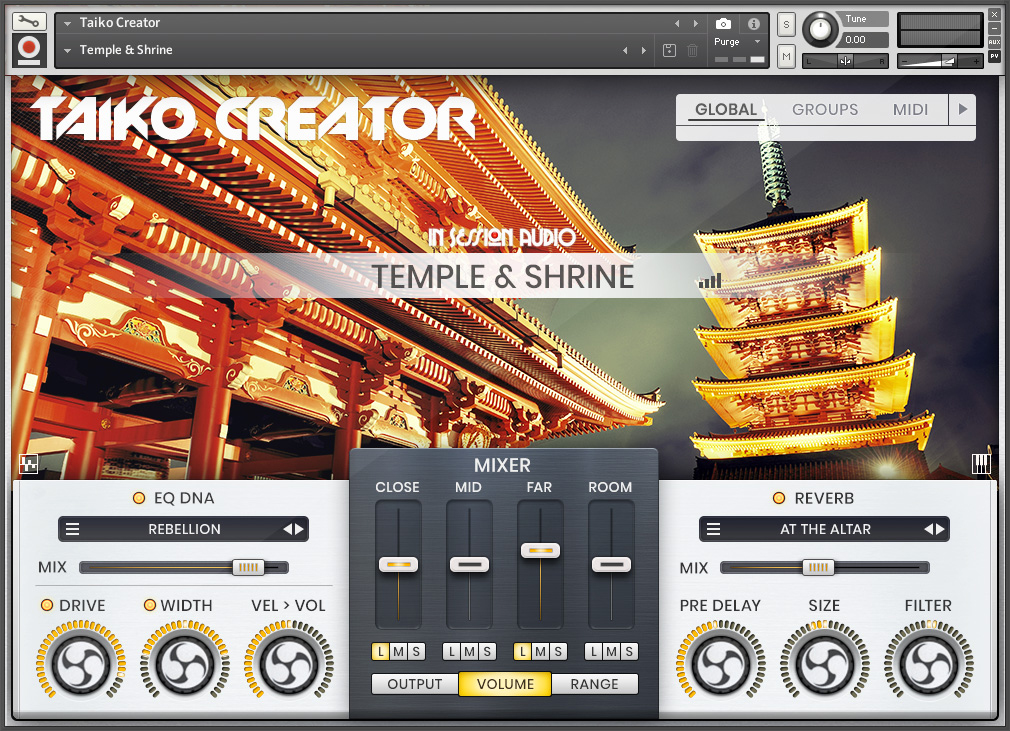The image size is (1010, 731).
Task: Mute the ROOM mixer channel
Action: pos(611,652)
